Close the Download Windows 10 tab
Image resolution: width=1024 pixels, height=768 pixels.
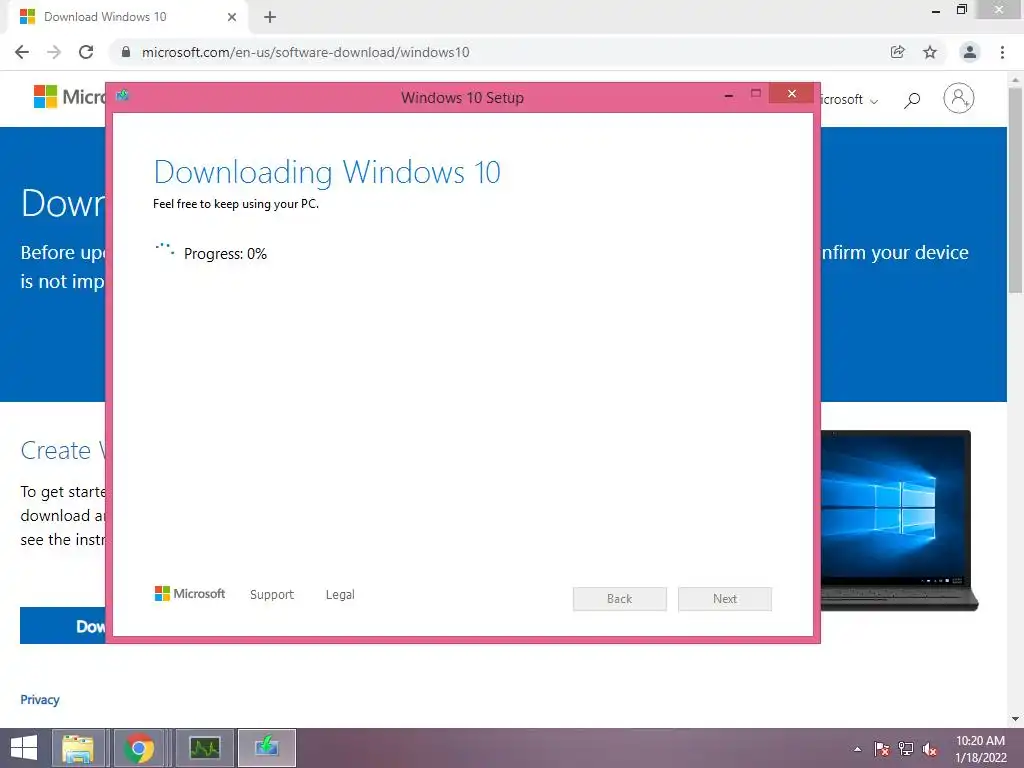coord(232,17)
